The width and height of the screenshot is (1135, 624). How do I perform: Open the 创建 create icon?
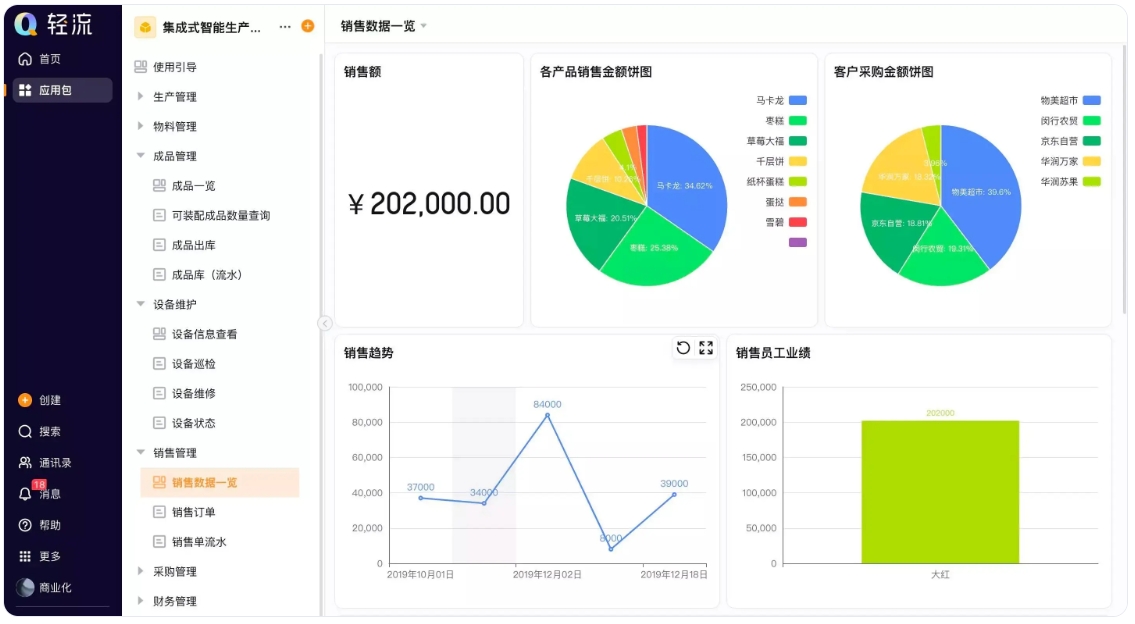click(23, 400)
